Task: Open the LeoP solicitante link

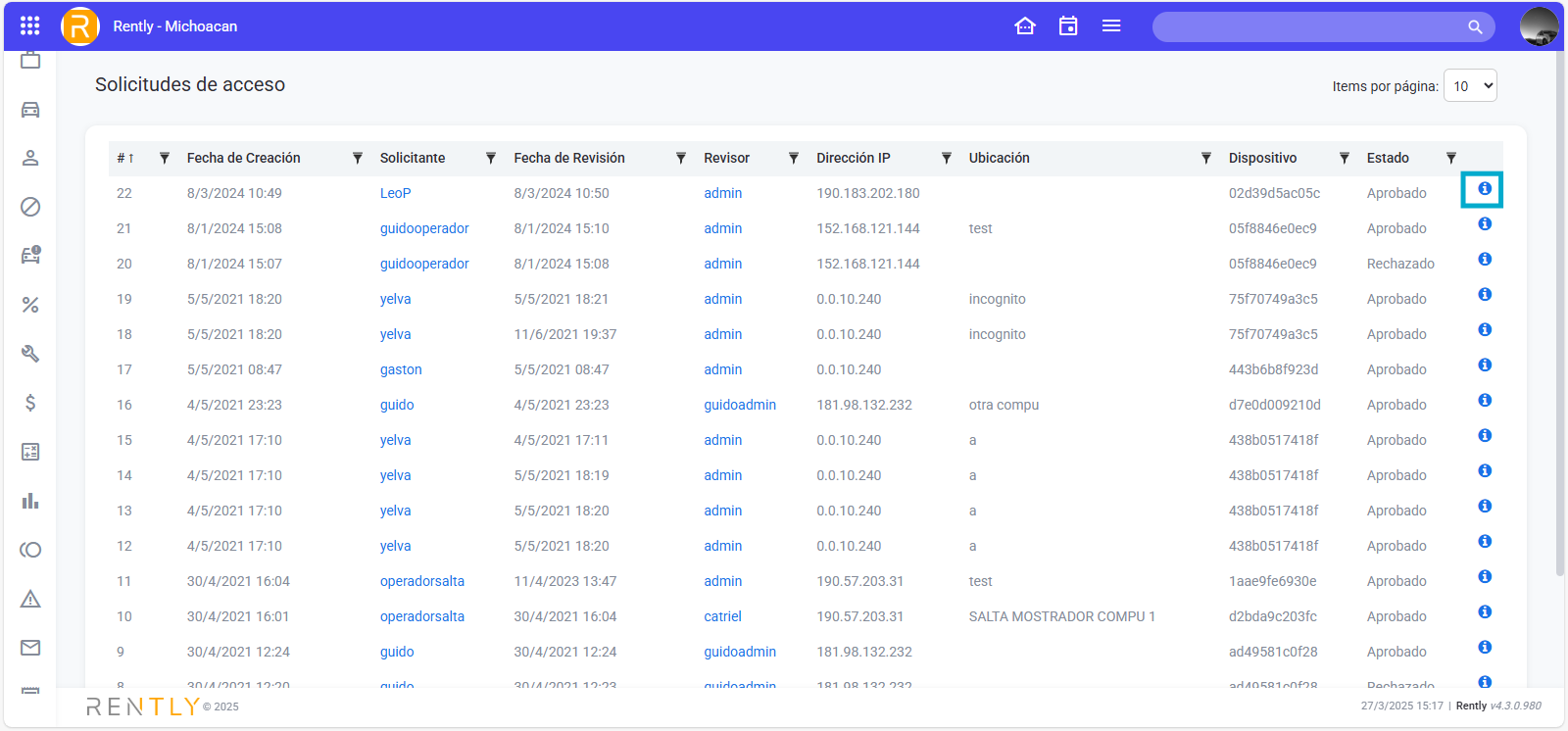Action: tap(395, 193)
